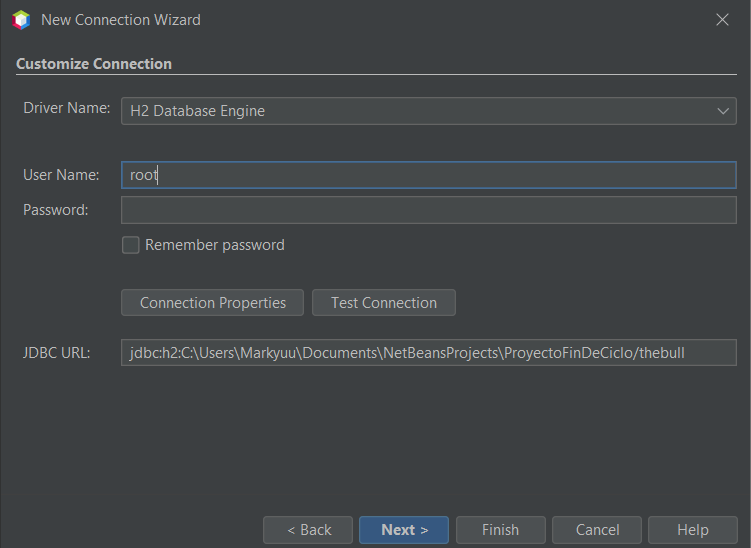Click into the empty Password field

(x=429, y=210)
